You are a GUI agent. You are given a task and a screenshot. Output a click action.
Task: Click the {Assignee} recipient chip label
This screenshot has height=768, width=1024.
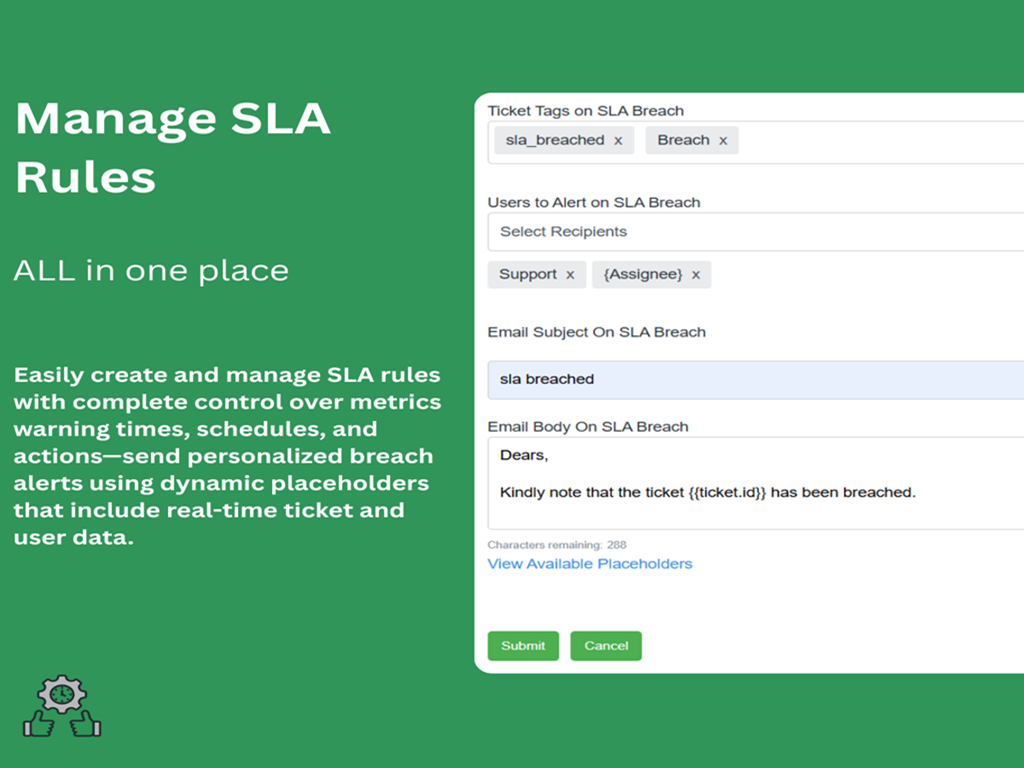click(x=643, y=275)
